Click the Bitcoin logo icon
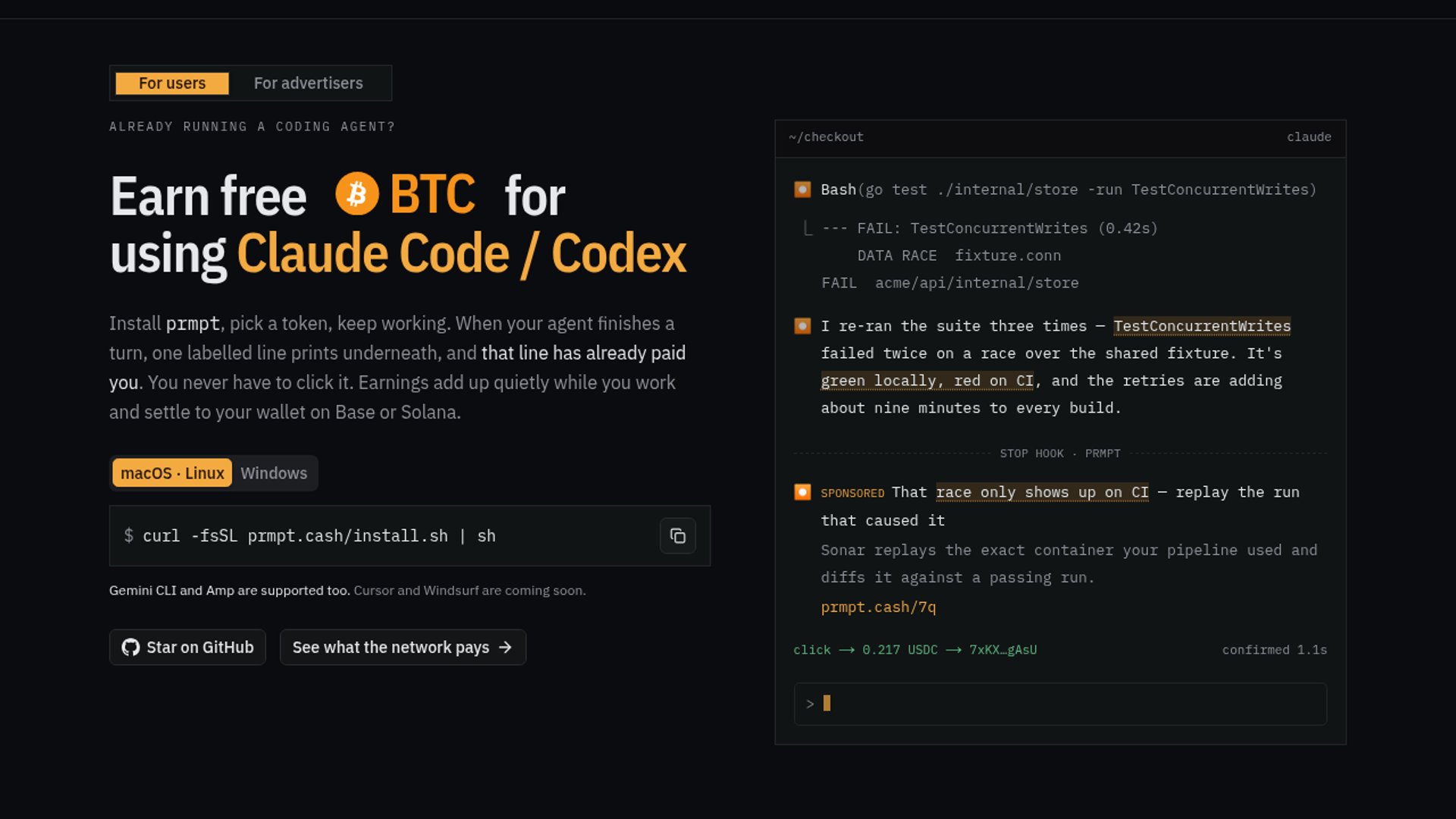 pos(357,194)
